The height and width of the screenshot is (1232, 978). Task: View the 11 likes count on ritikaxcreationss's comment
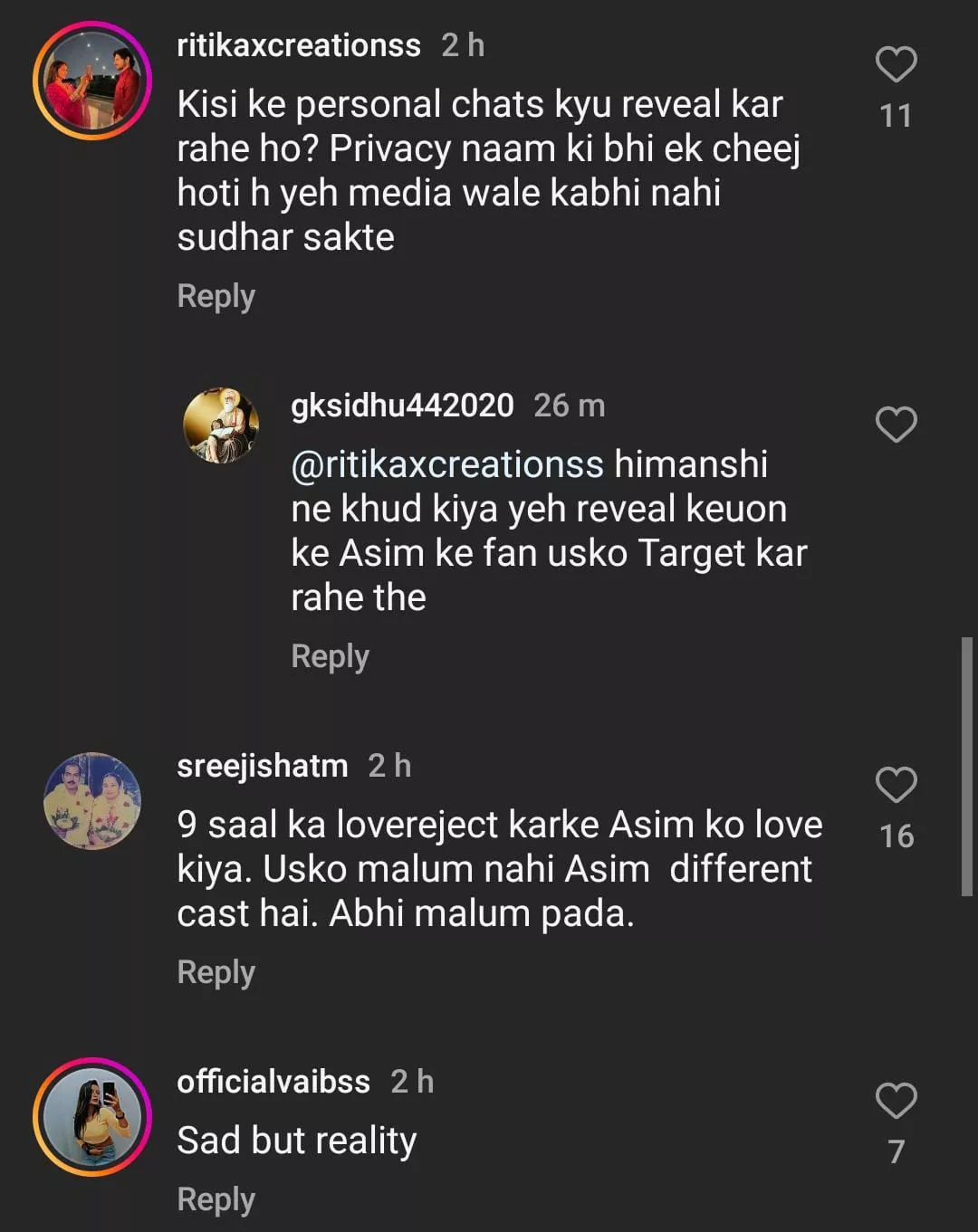point(896,116)
